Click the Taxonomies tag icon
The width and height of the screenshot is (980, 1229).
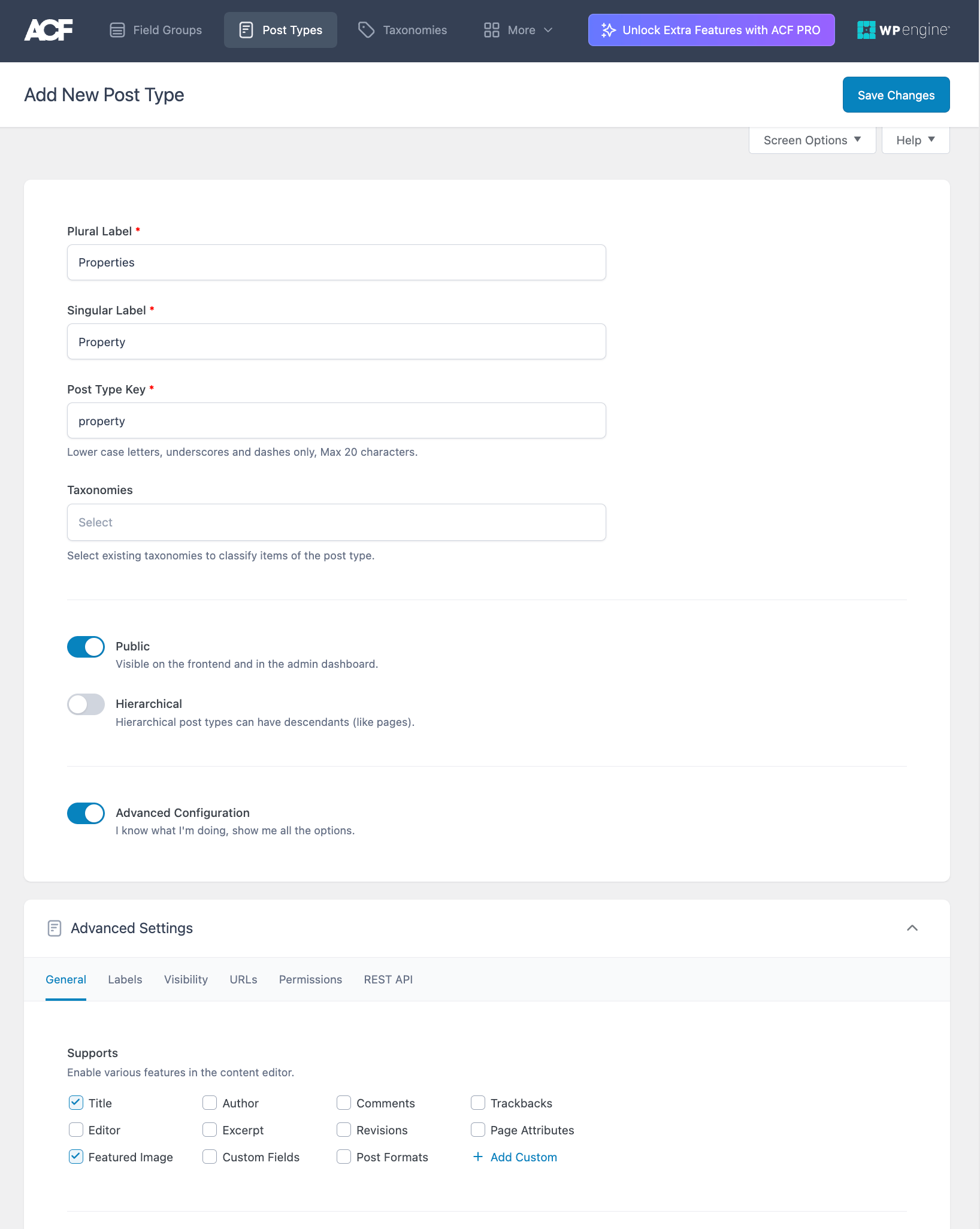365,29
